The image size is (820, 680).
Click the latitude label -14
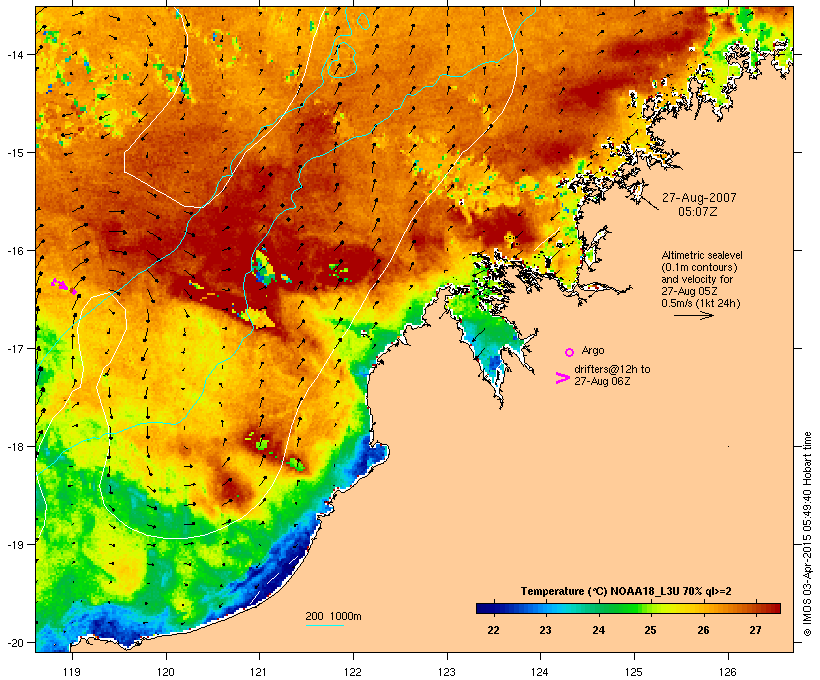coord(14,54)
